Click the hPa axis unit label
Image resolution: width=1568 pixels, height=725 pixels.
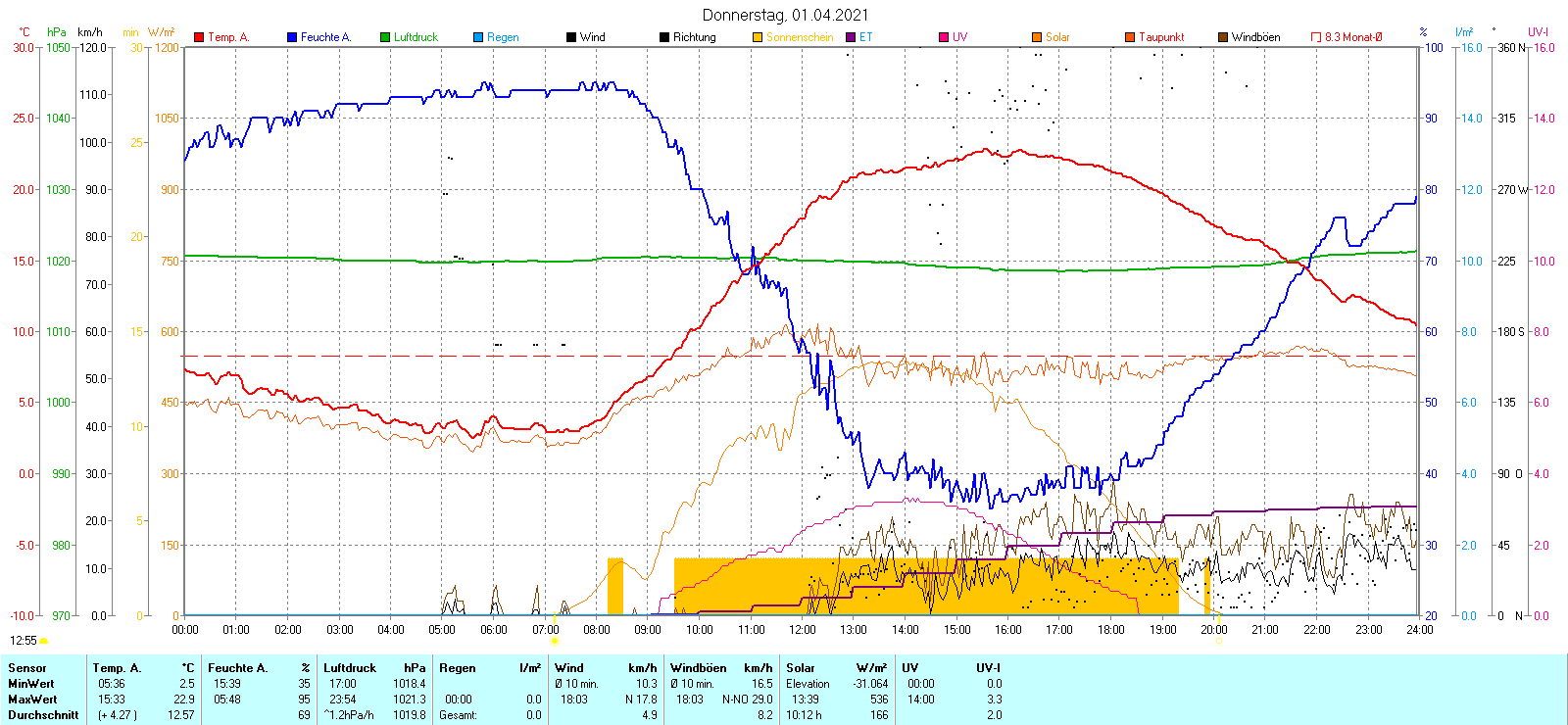[57, 32]
